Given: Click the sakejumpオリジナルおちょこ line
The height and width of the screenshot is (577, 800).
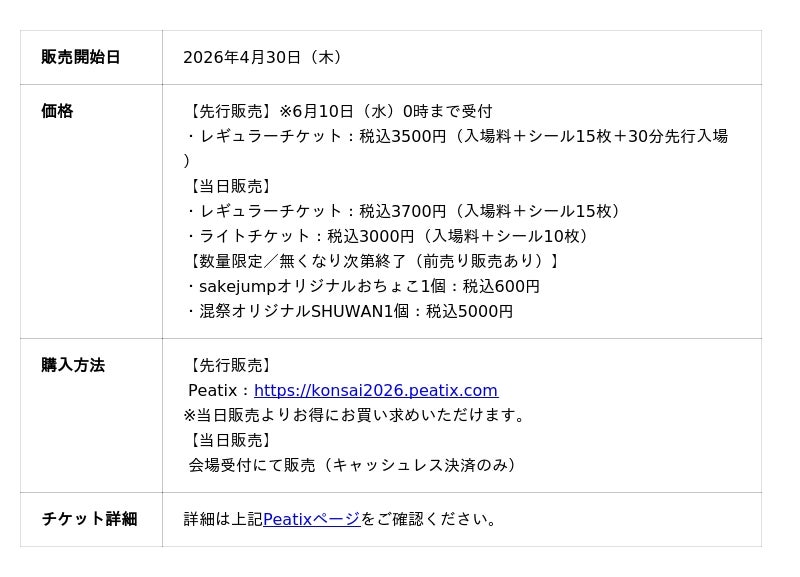Looking at the screenshot, I should 363,286.
